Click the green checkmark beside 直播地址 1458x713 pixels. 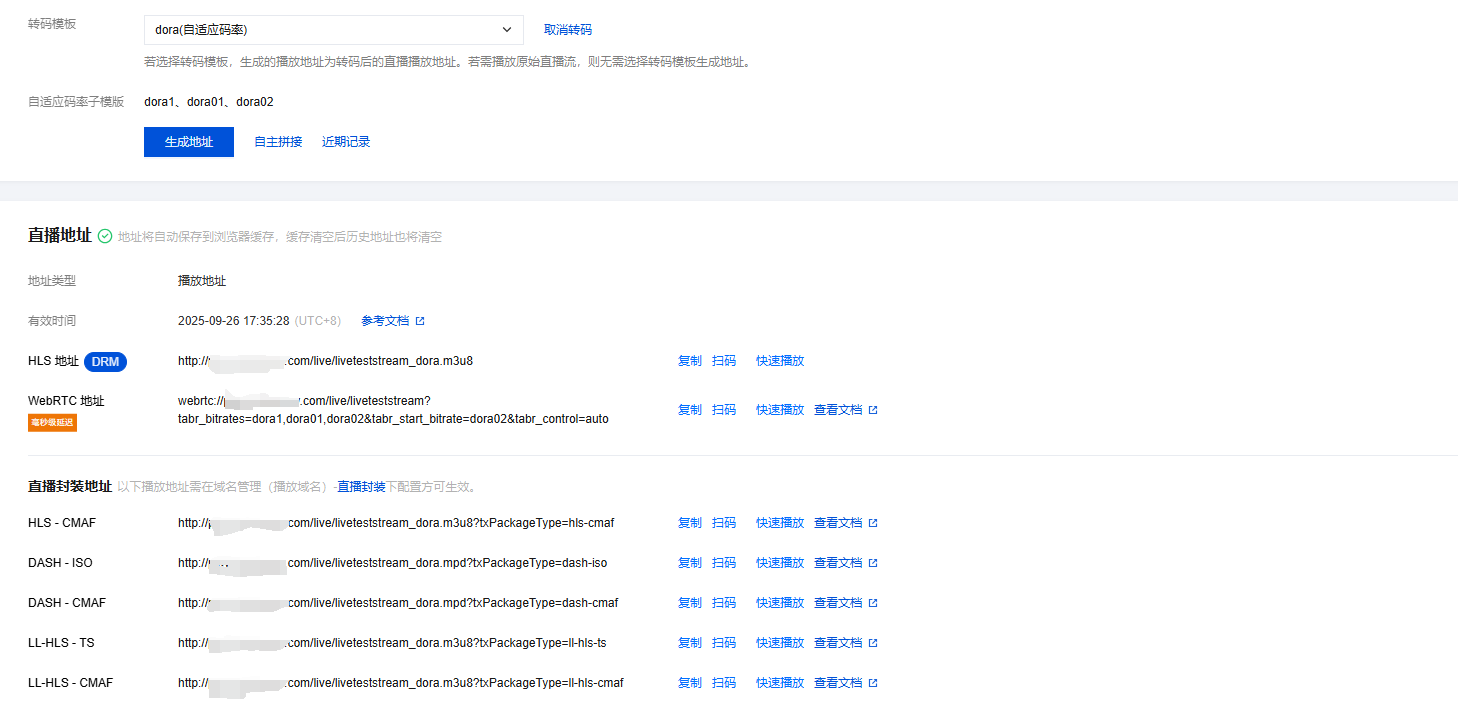105,237
